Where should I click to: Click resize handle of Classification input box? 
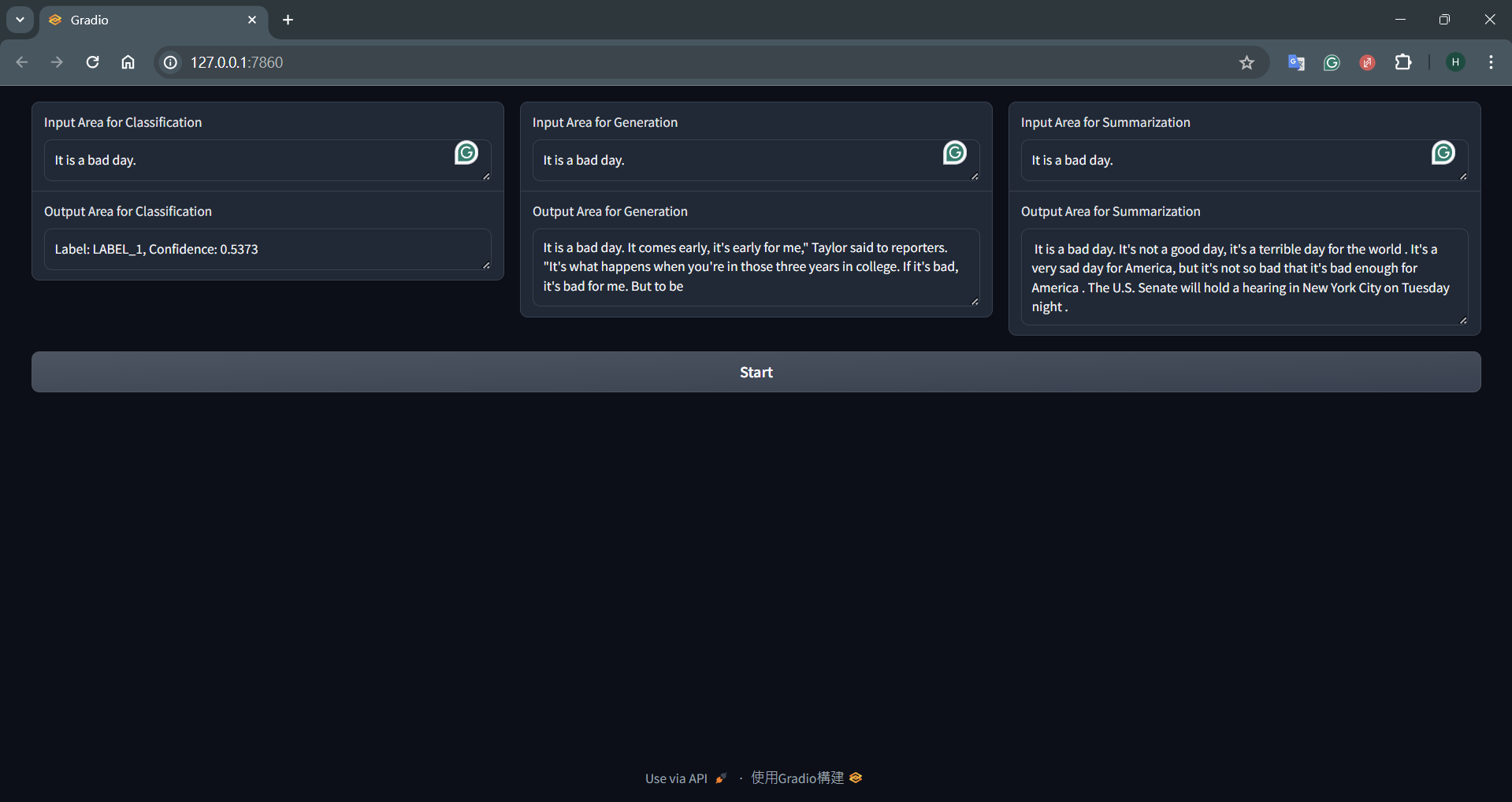click(x=486, y=176)
